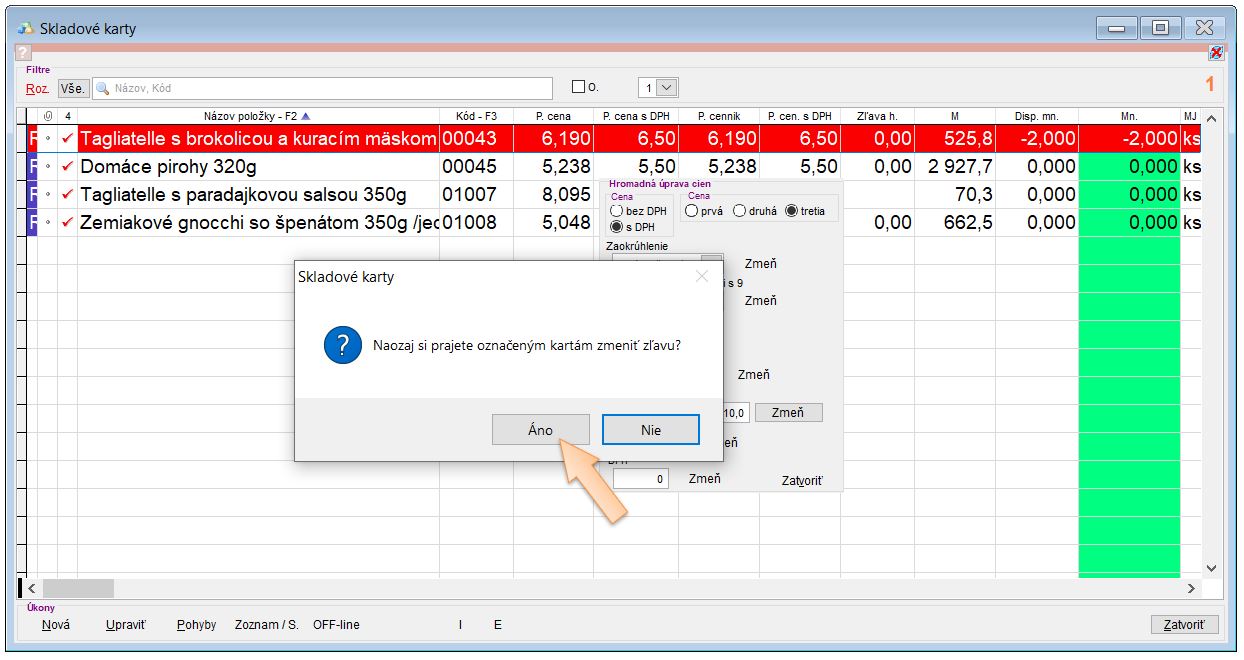Click the red X icon below title bar
The image size is (1244, 660).
coord(1216,53)
